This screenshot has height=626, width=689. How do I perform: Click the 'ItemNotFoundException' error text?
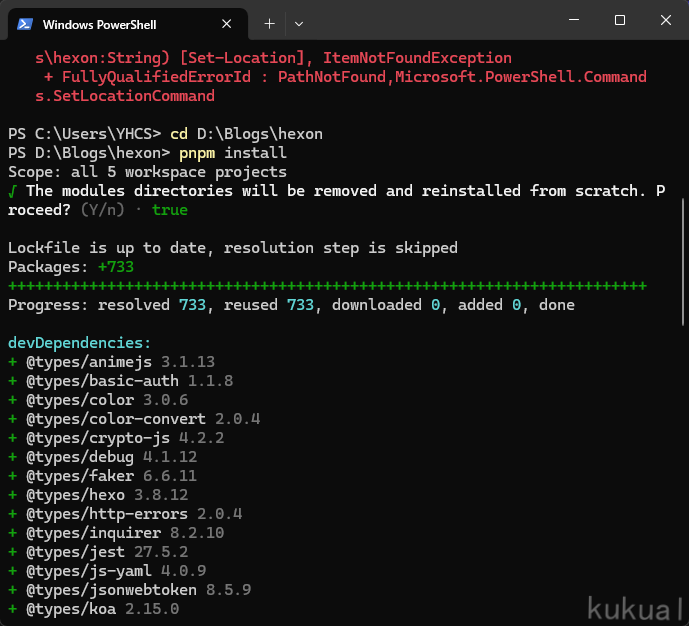[417, 58]
